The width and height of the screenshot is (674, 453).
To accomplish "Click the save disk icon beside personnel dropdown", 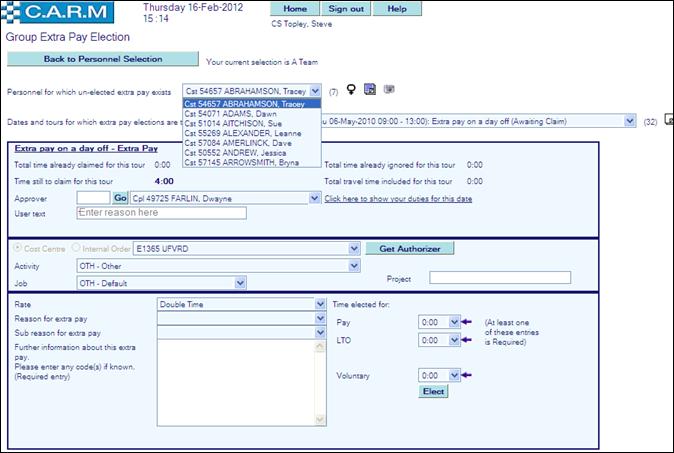I will pyautogui.click(x=369, y=90).
